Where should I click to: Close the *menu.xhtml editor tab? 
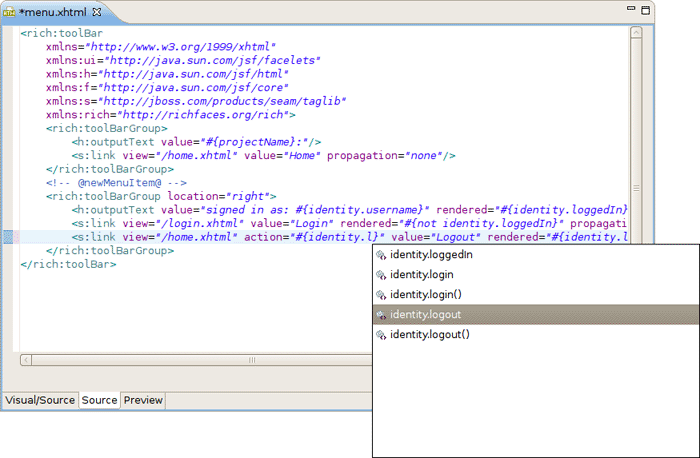[97, 11]
